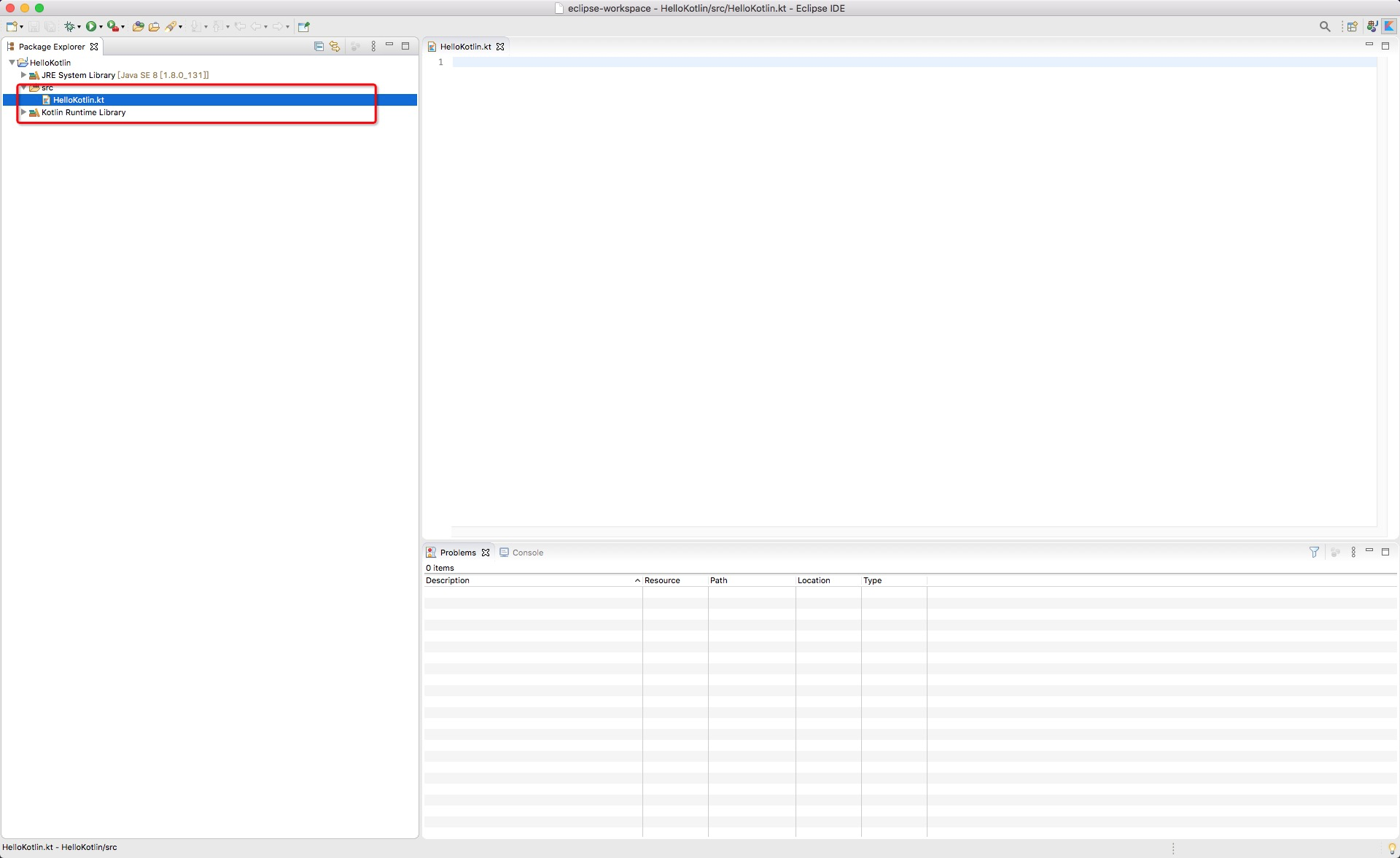Viewport: 1400px width, 858px height.
Task: Click the Open Task folder icon
Action: (154, 26)
